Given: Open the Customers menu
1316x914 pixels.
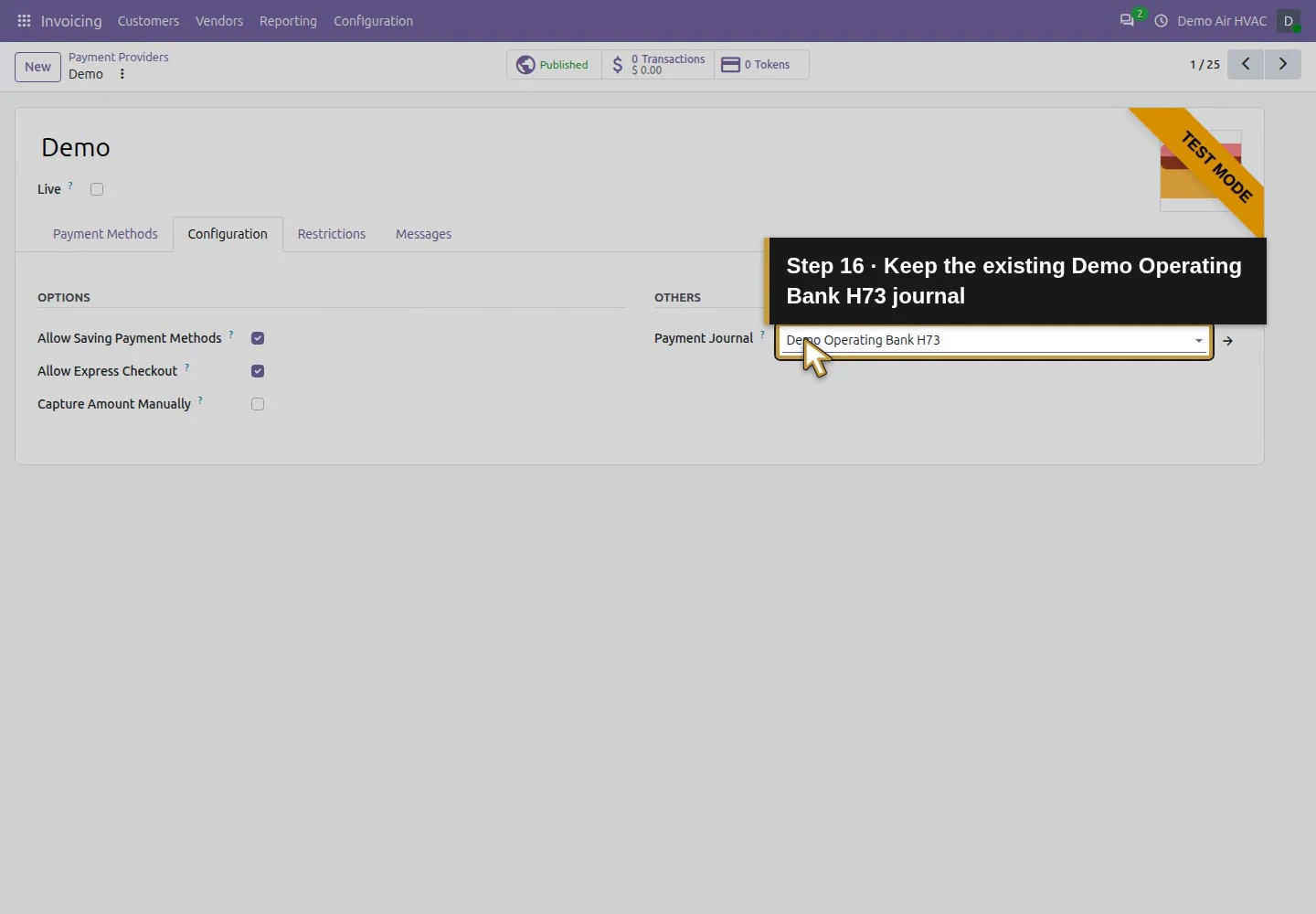Looking at the screenshot, I should tap(148, 21).
